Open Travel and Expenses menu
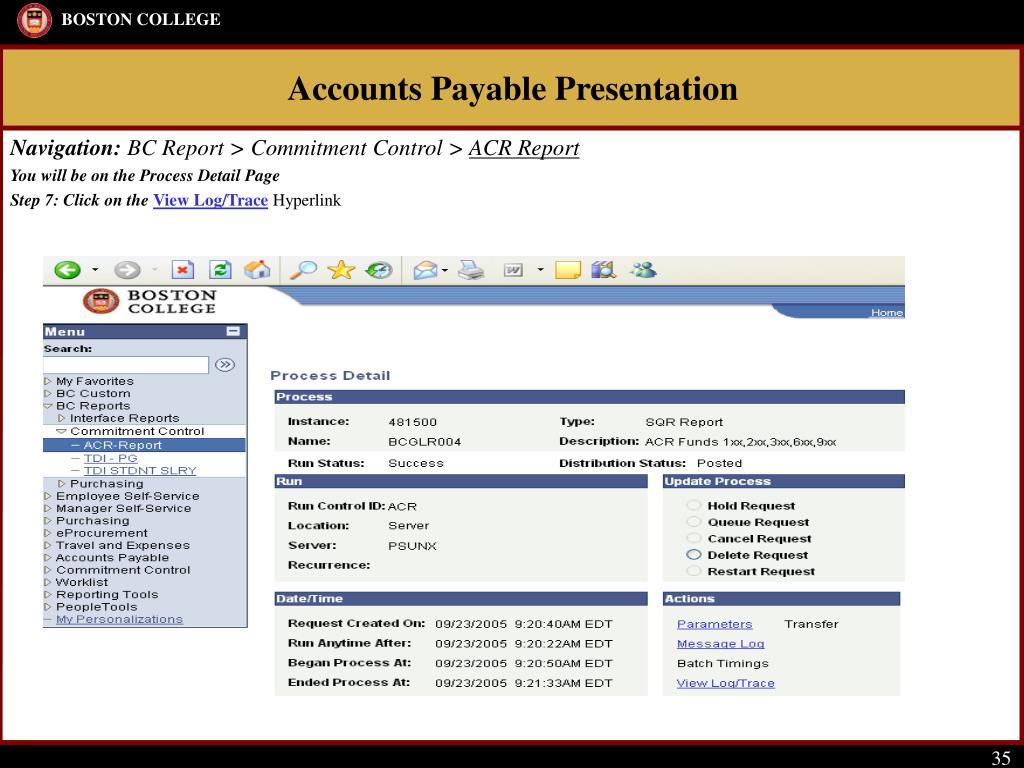Image resolution: width=1024 pixels, height=768 pixels. [123, 545]
